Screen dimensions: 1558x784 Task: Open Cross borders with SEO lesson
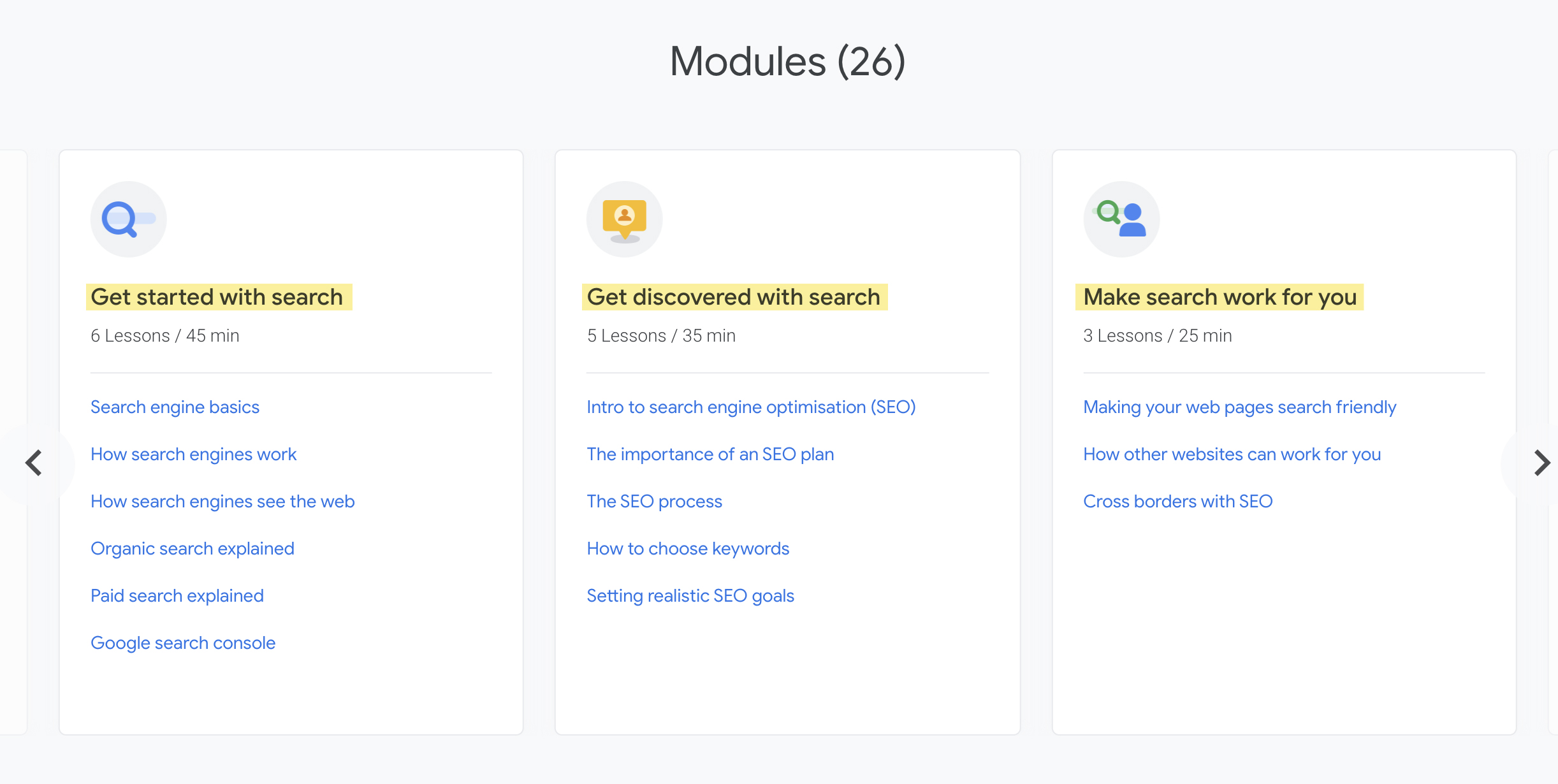1177,501
